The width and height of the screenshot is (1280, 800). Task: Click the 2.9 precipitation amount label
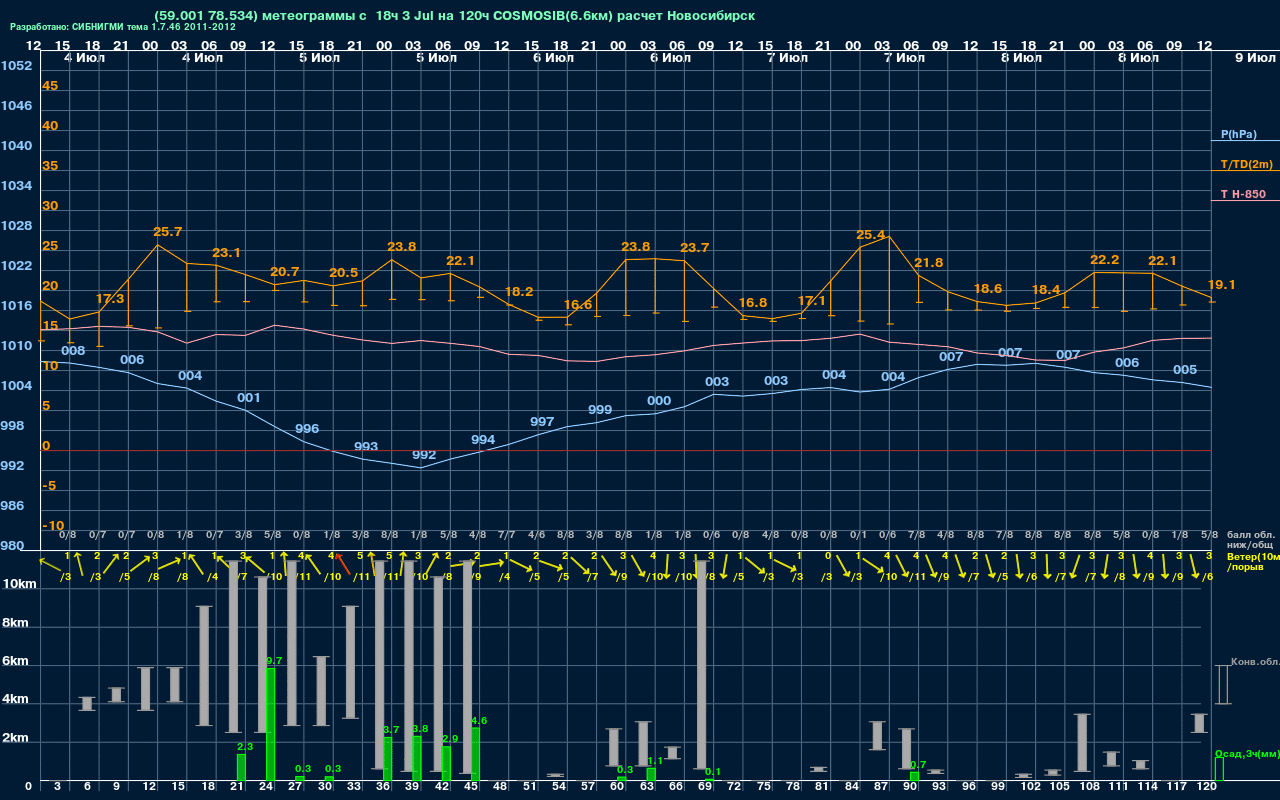(450, 739)
